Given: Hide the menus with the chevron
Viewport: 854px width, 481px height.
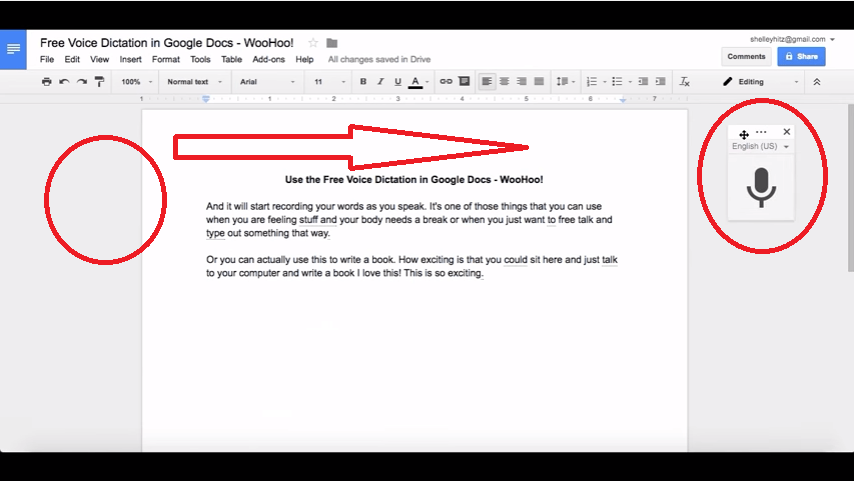Looking at the screenshot, I should click(x=816, y=82).
